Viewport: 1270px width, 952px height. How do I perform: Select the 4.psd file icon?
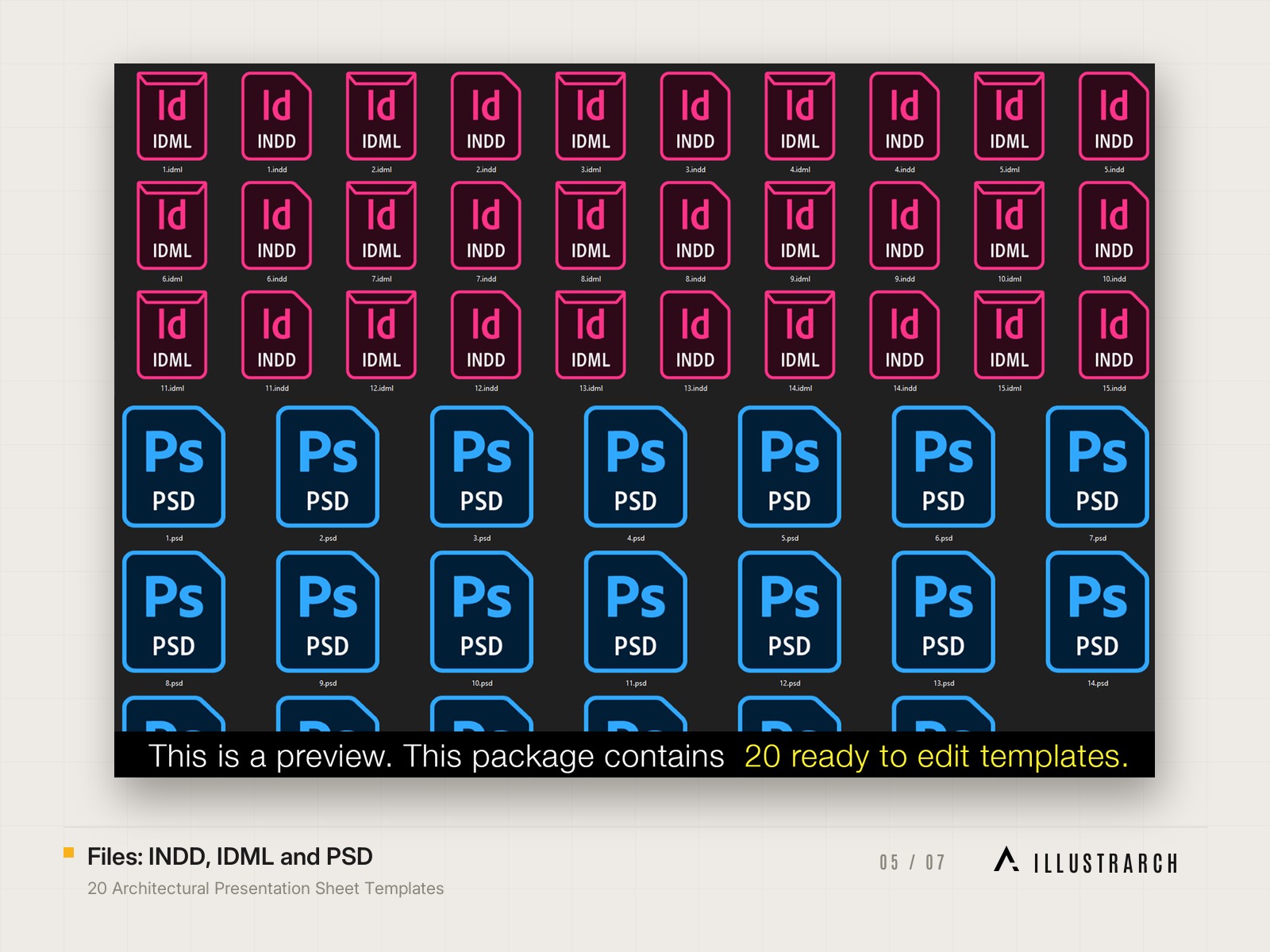pyautogui.click(x=636, y=466)
